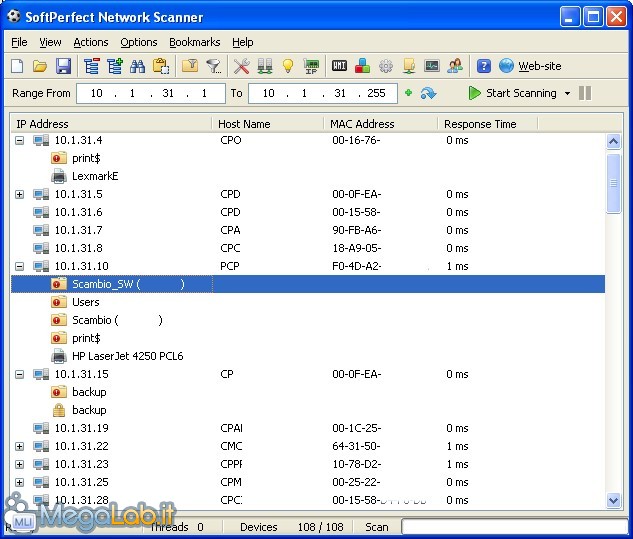Open the File menu

[19, 42]
